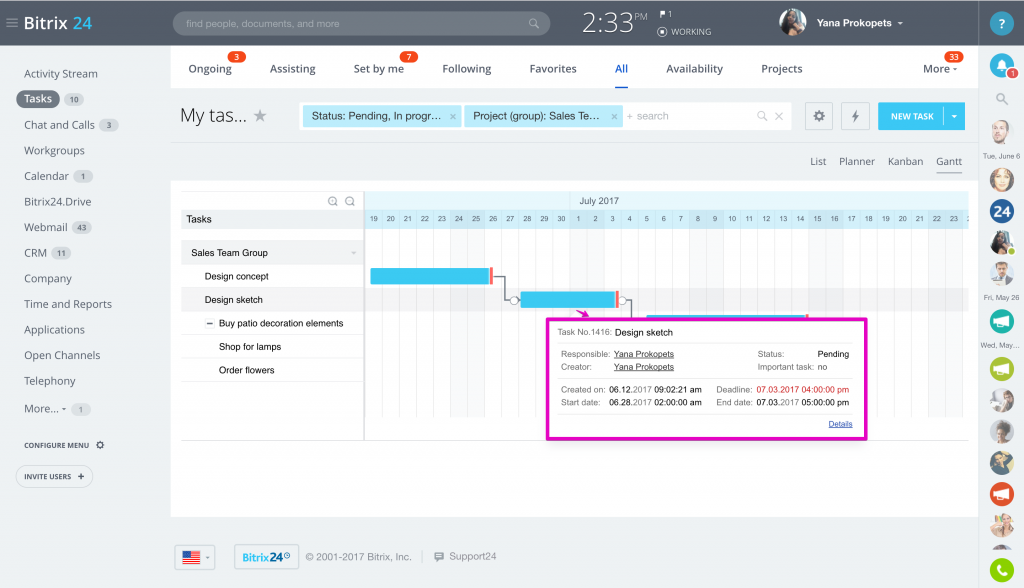
Task: Open the teal megaphone chat icon
Action: pos(1001,321)
